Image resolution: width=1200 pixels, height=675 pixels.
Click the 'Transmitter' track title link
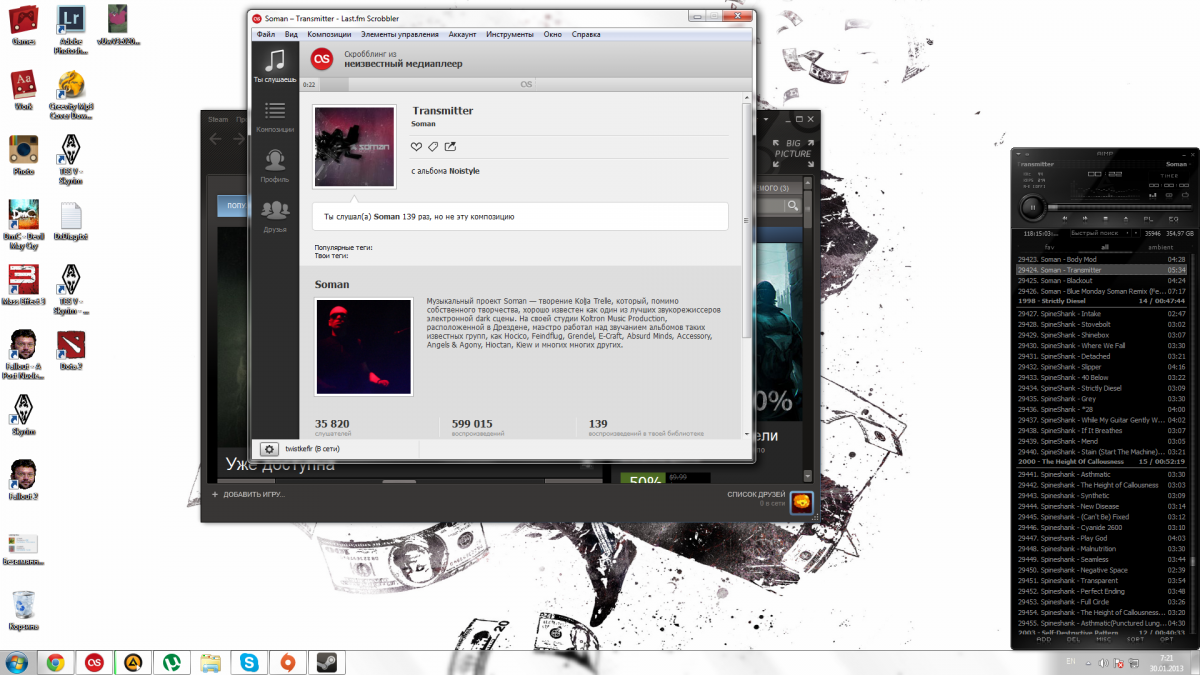442,110
